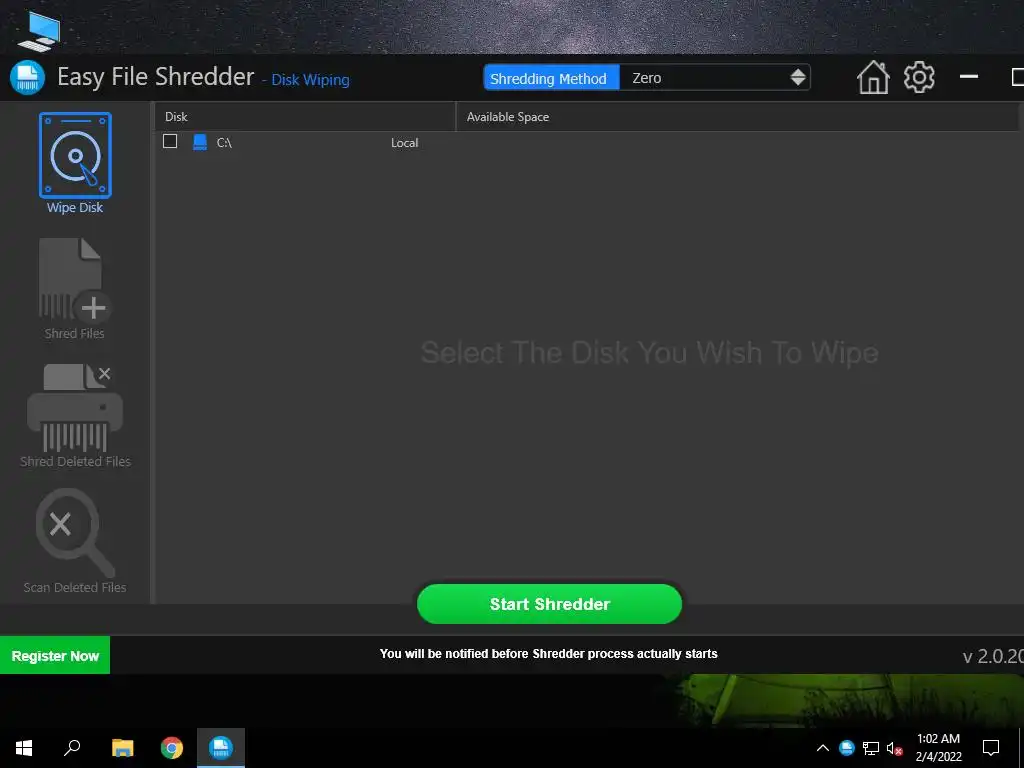
Task: Select the C:\ disk row text
Action: 224,142
